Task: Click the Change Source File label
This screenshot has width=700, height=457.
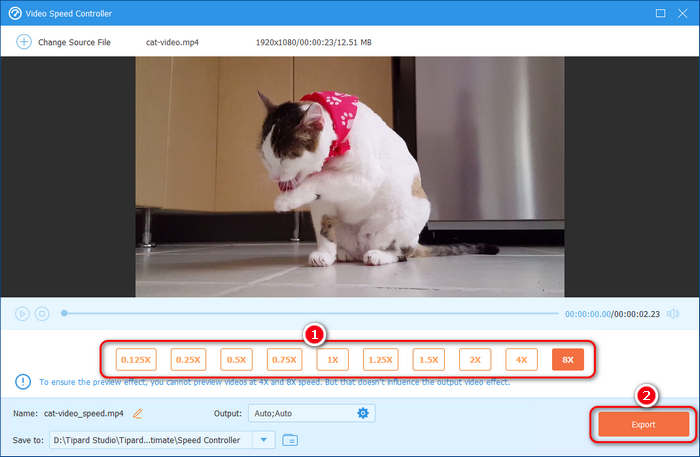Action: pyautogui.click(x=74, y=42)
